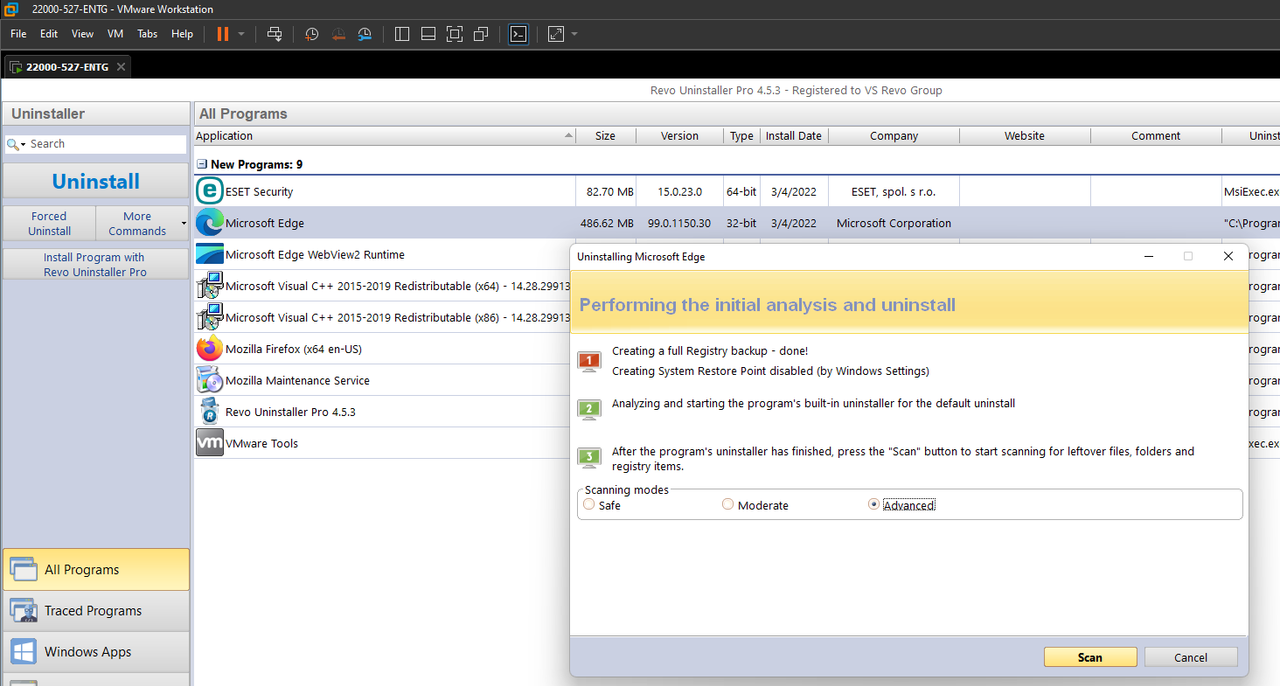This screenshot has height=686, width=1280.
Task: Collapse the New Programs: 9 group
Action: pyautogui.click(x=201, y=164)
